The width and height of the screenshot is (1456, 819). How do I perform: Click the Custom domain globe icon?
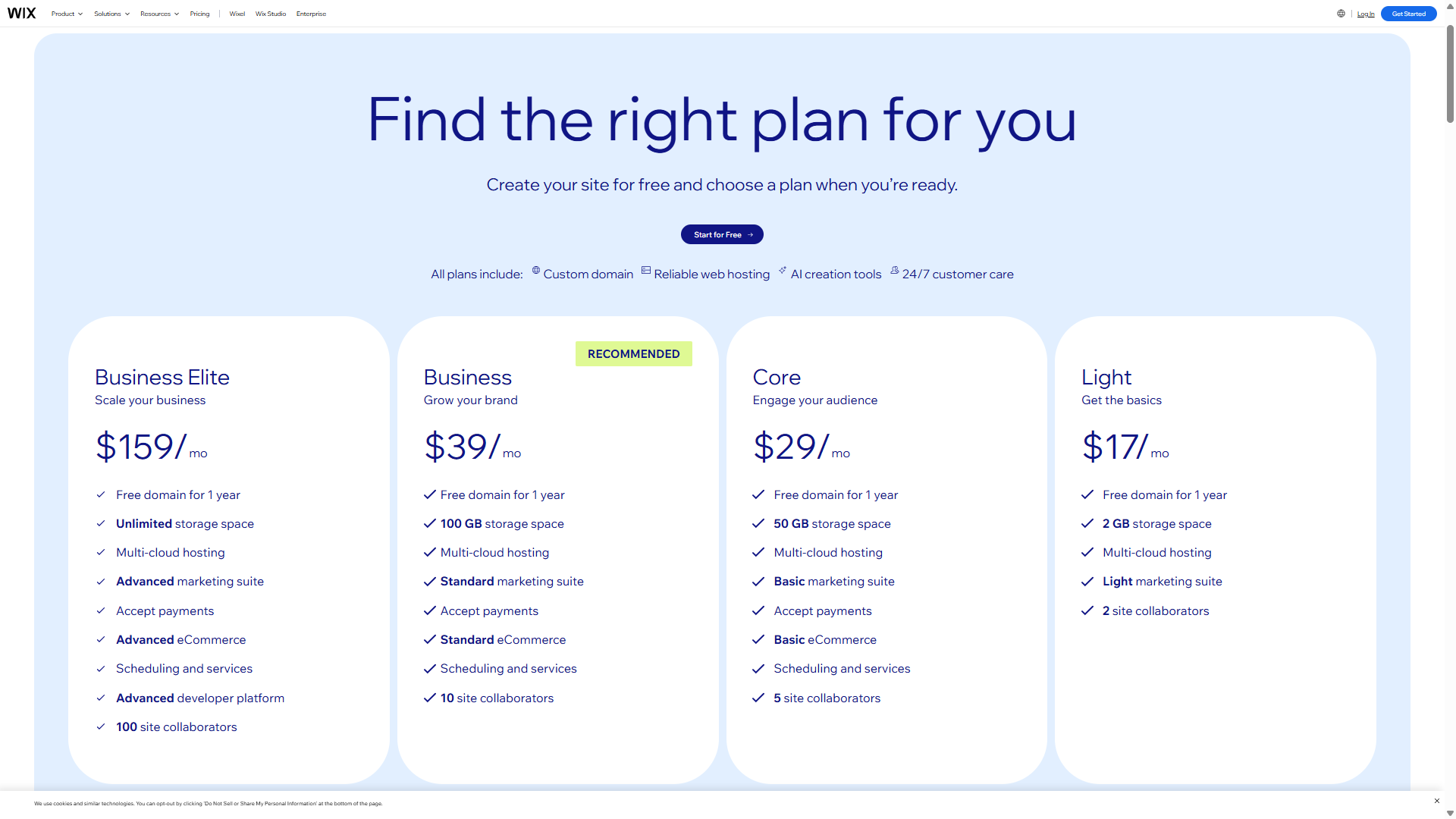coord(536,271)
